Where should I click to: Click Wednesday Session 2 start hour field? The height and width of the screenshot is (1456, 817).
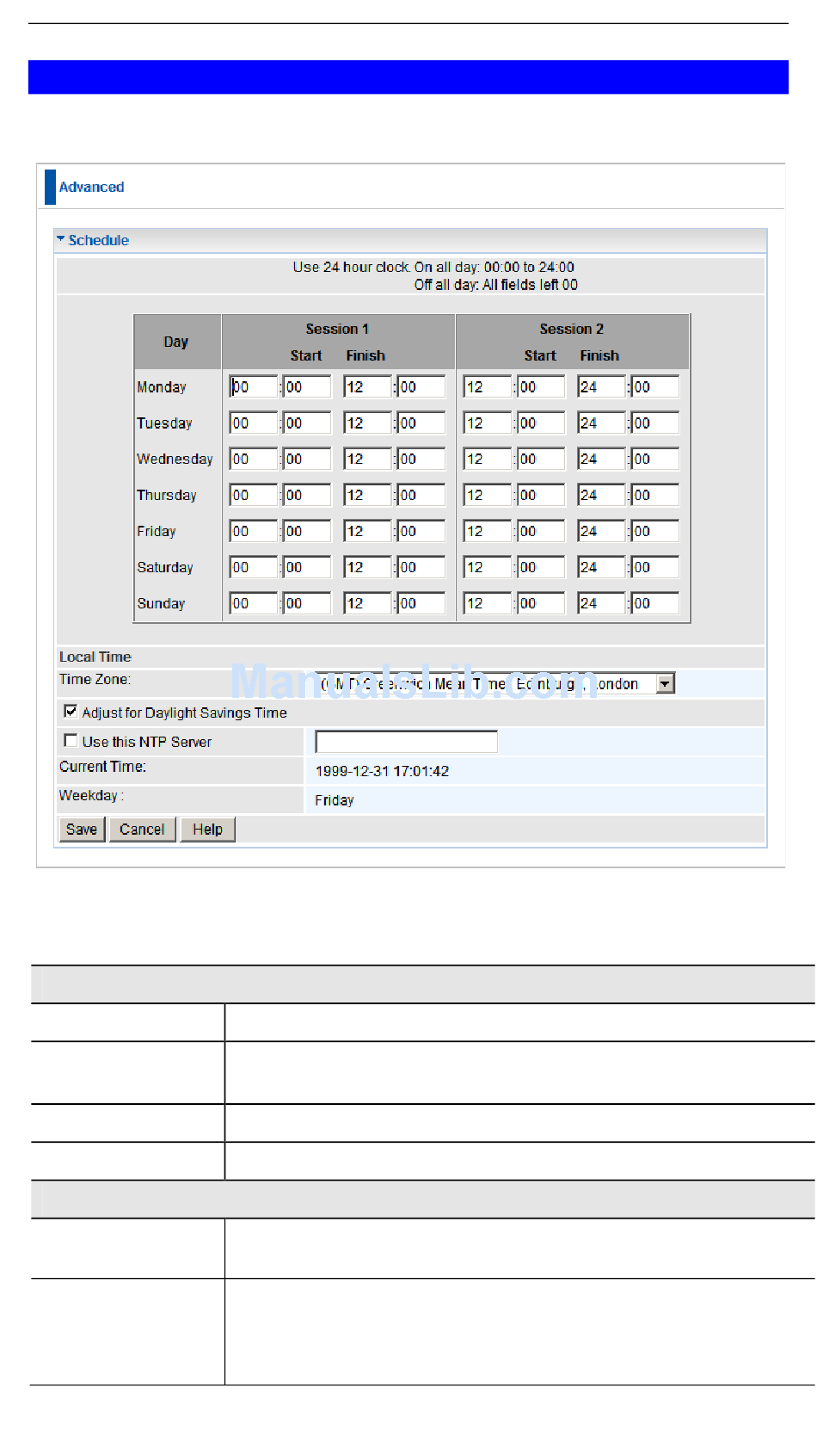487,460
